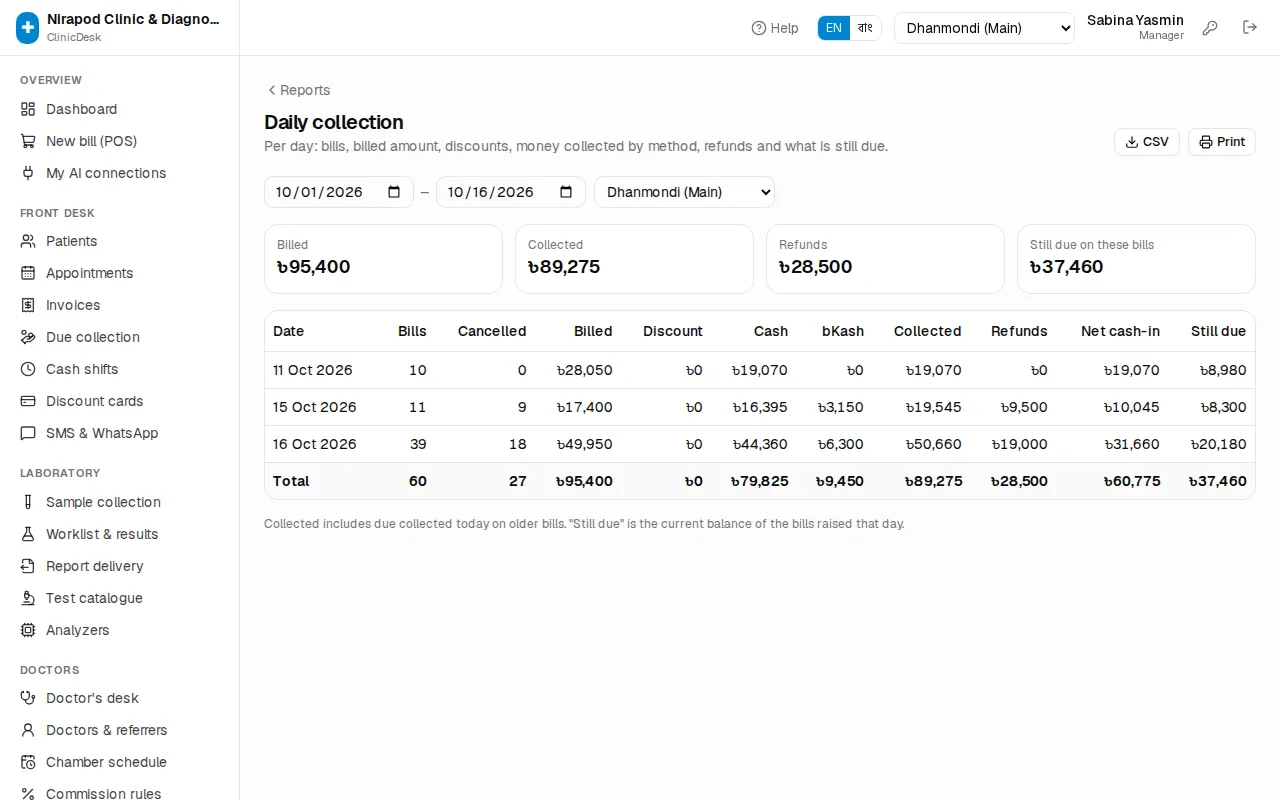Download the report as CSV

click(x=1147, y=142)
